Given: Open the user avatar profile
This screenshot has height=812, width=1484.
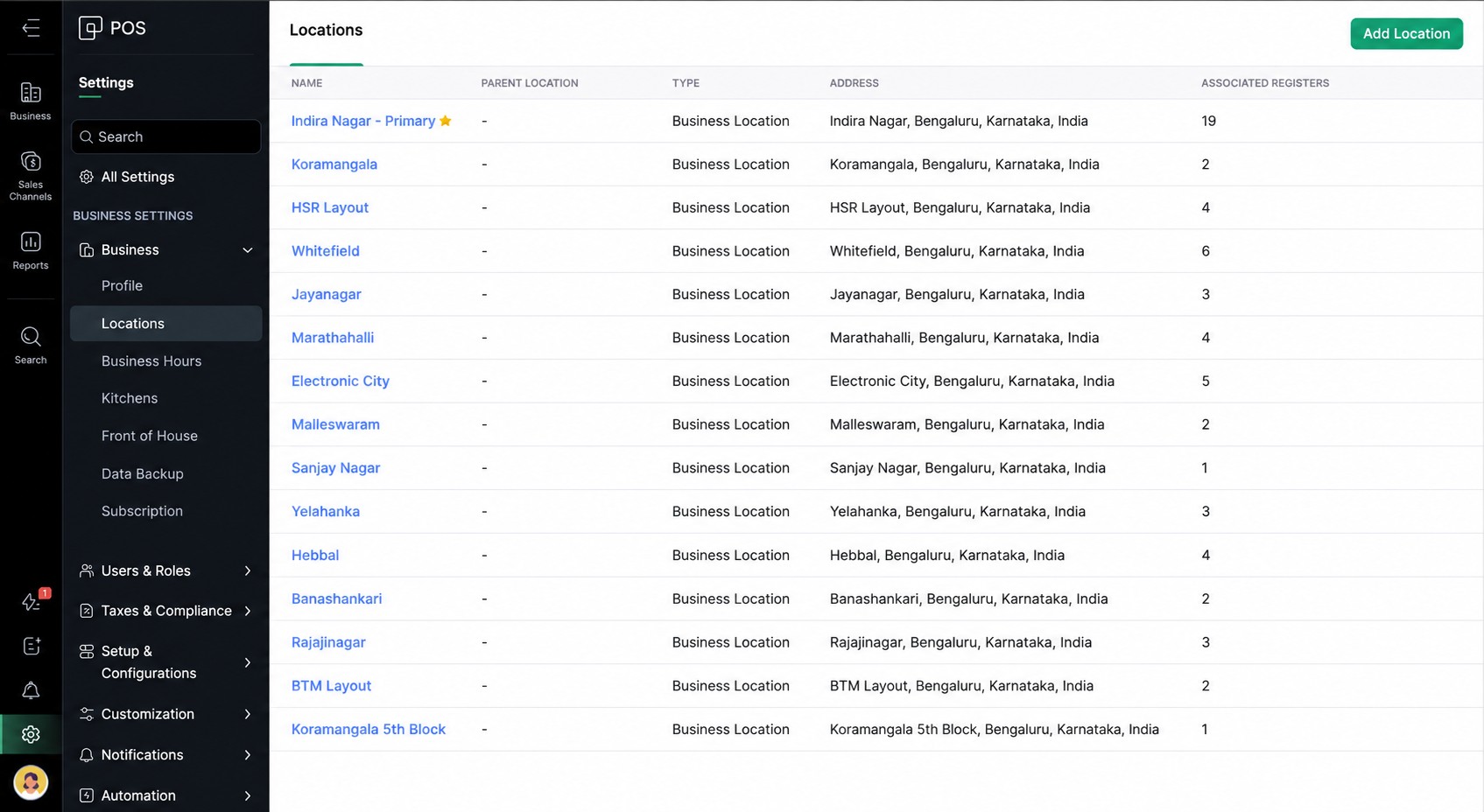Looking at the screenshot, I should (x=31, y=782).
